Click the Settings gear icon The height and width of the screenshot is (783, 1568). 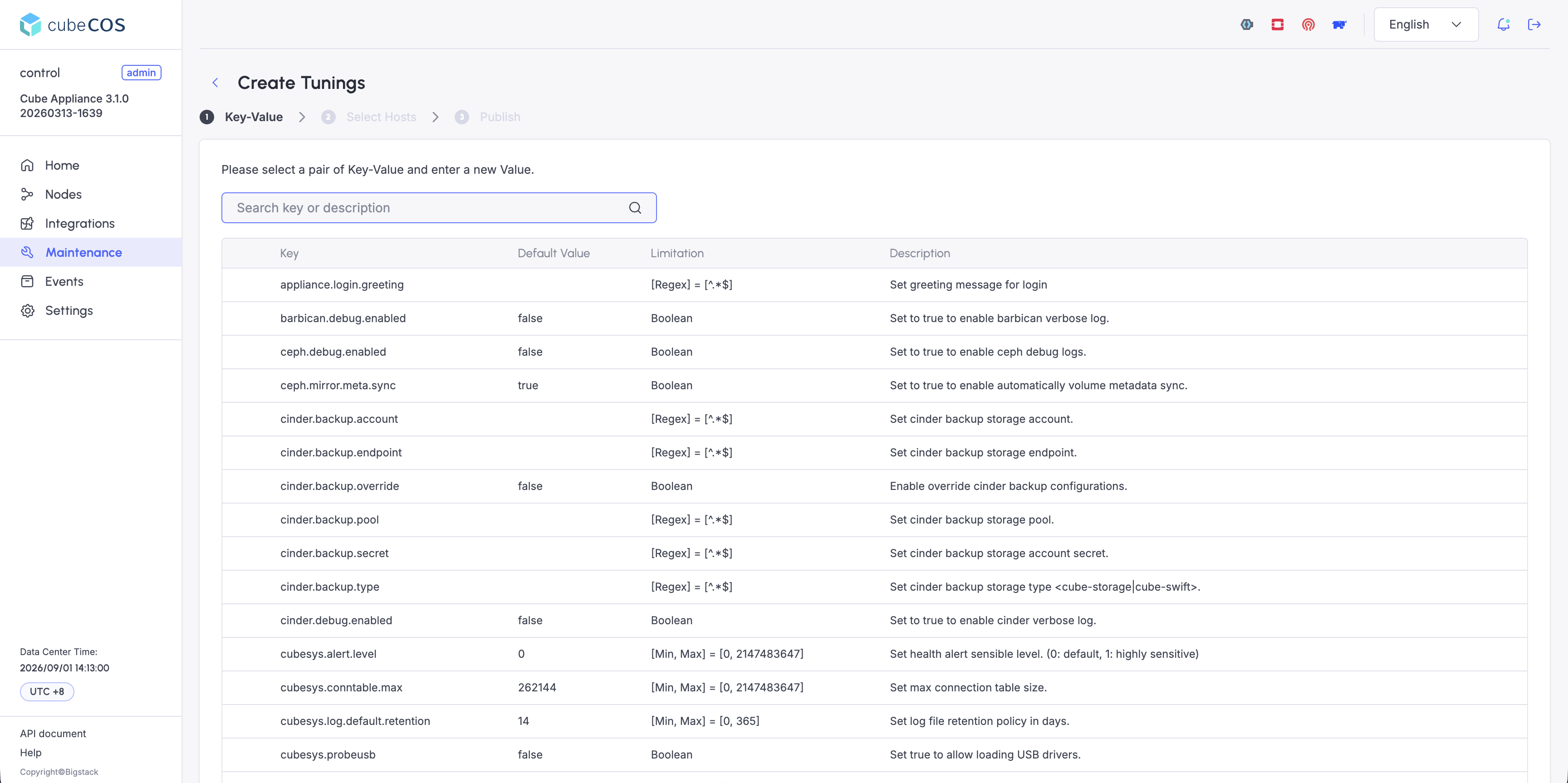(x=27, y=311)
